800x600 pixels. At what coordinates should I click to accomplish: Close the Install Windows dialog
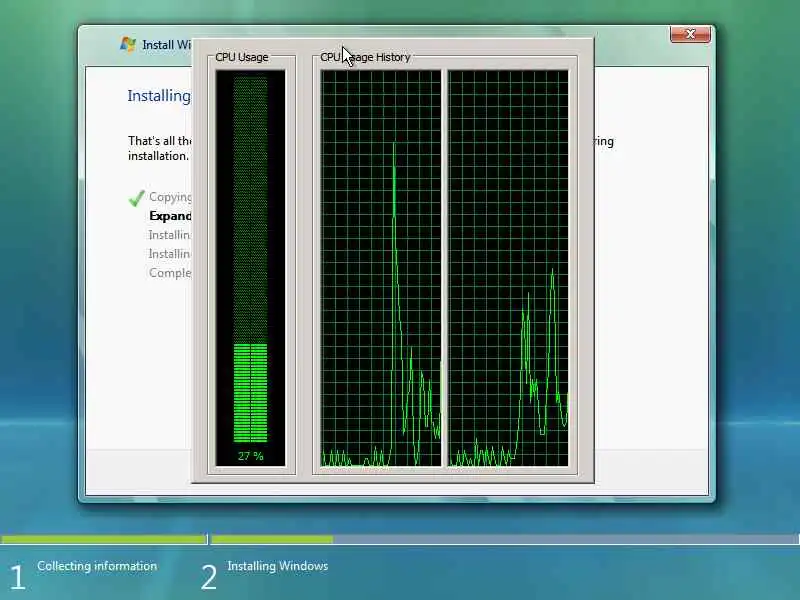click(690, 34)
